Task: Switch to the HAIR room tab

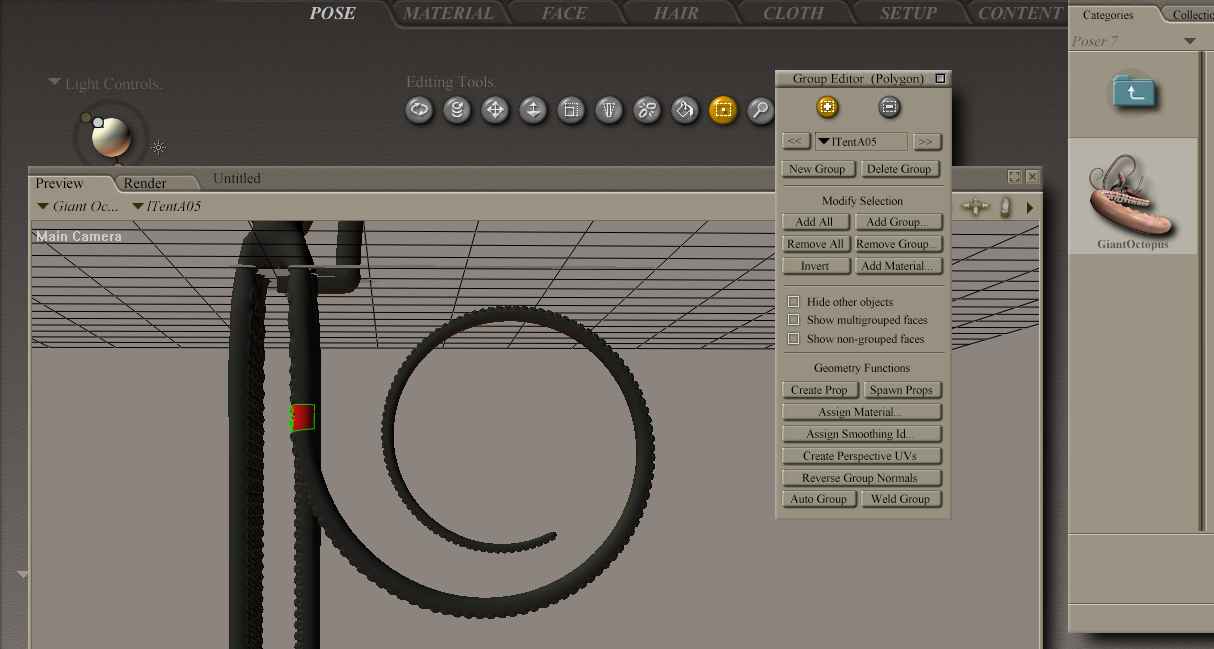Action: click(x=676, y=13)
